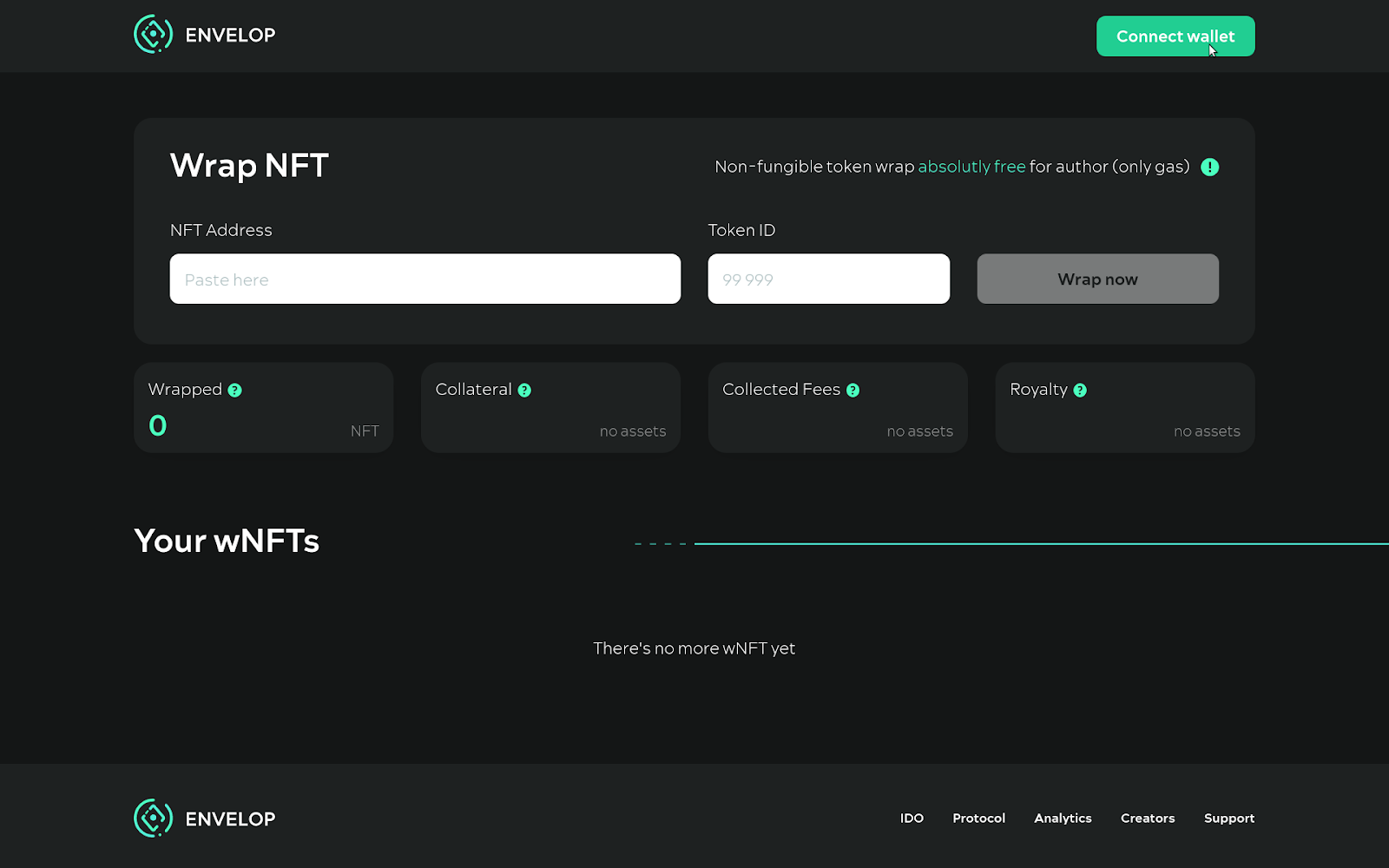The height and width of the screenshot is (868, 1389).
Task: Click the 'NFT Address' field label
Action: click(x=221, y=230)
